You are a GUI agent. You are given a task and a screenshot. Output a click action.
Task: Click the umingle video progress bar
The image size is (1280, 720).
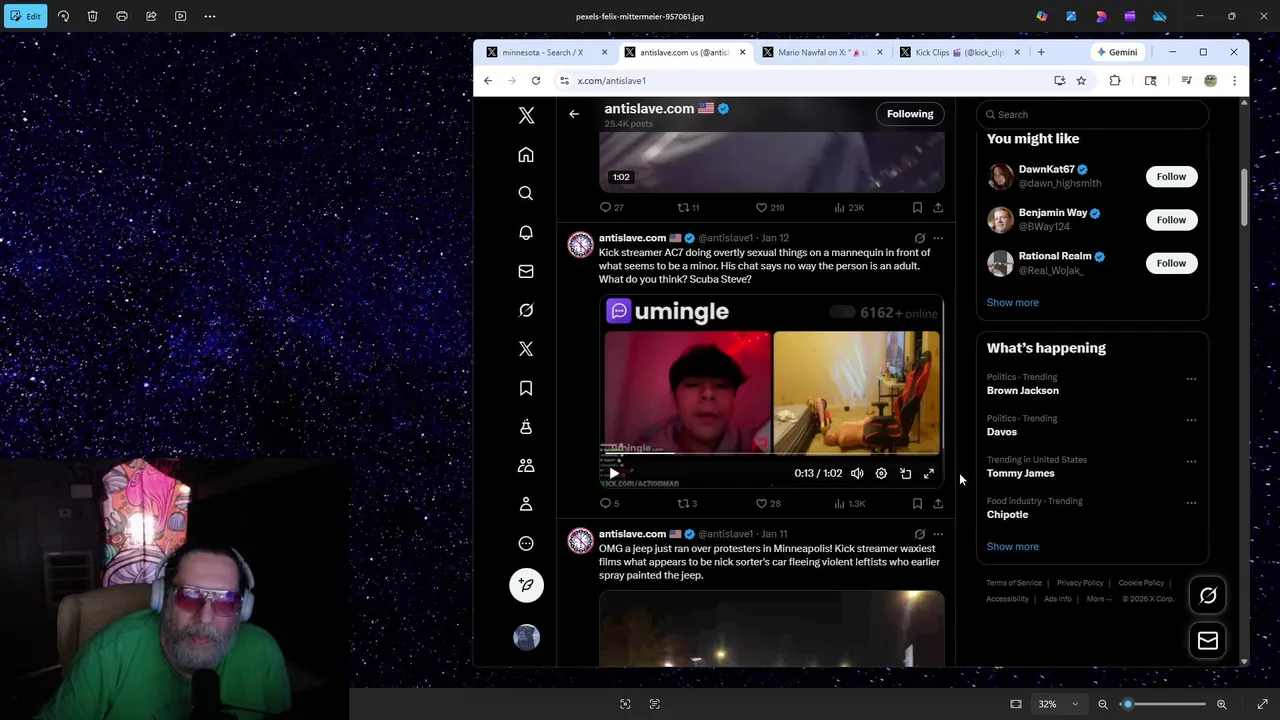[771, 454]
